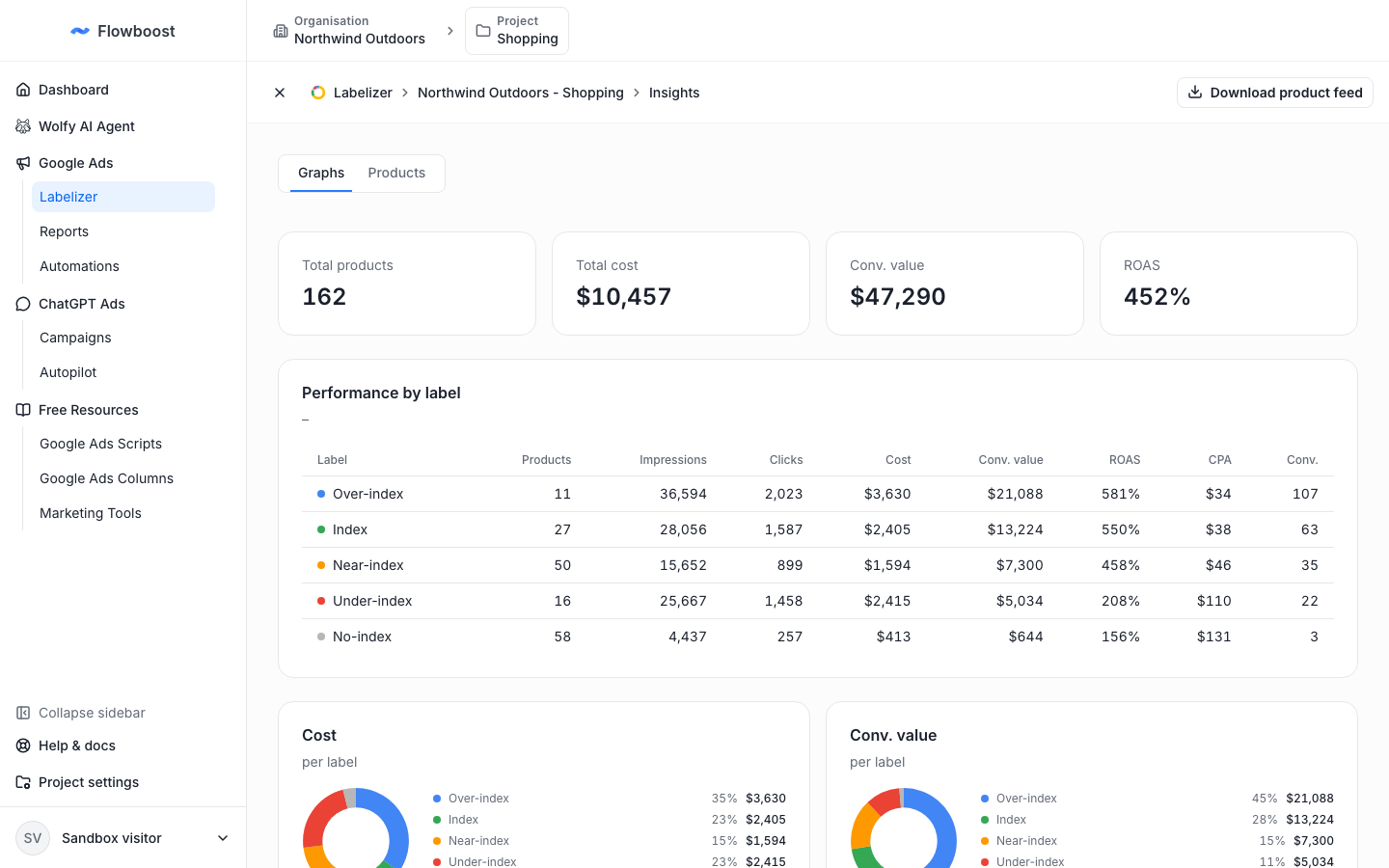This screenshot has height=868, width=1389.
Task: Click the Wolfy AI Agent label
Action: (87, 126)
